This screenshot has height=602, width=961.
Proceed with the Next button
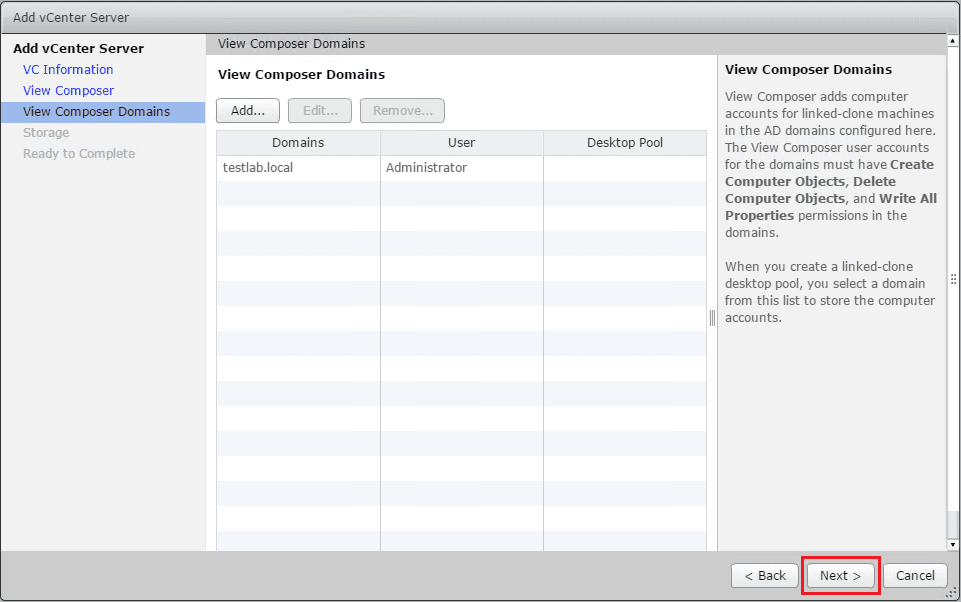[840, 576]
